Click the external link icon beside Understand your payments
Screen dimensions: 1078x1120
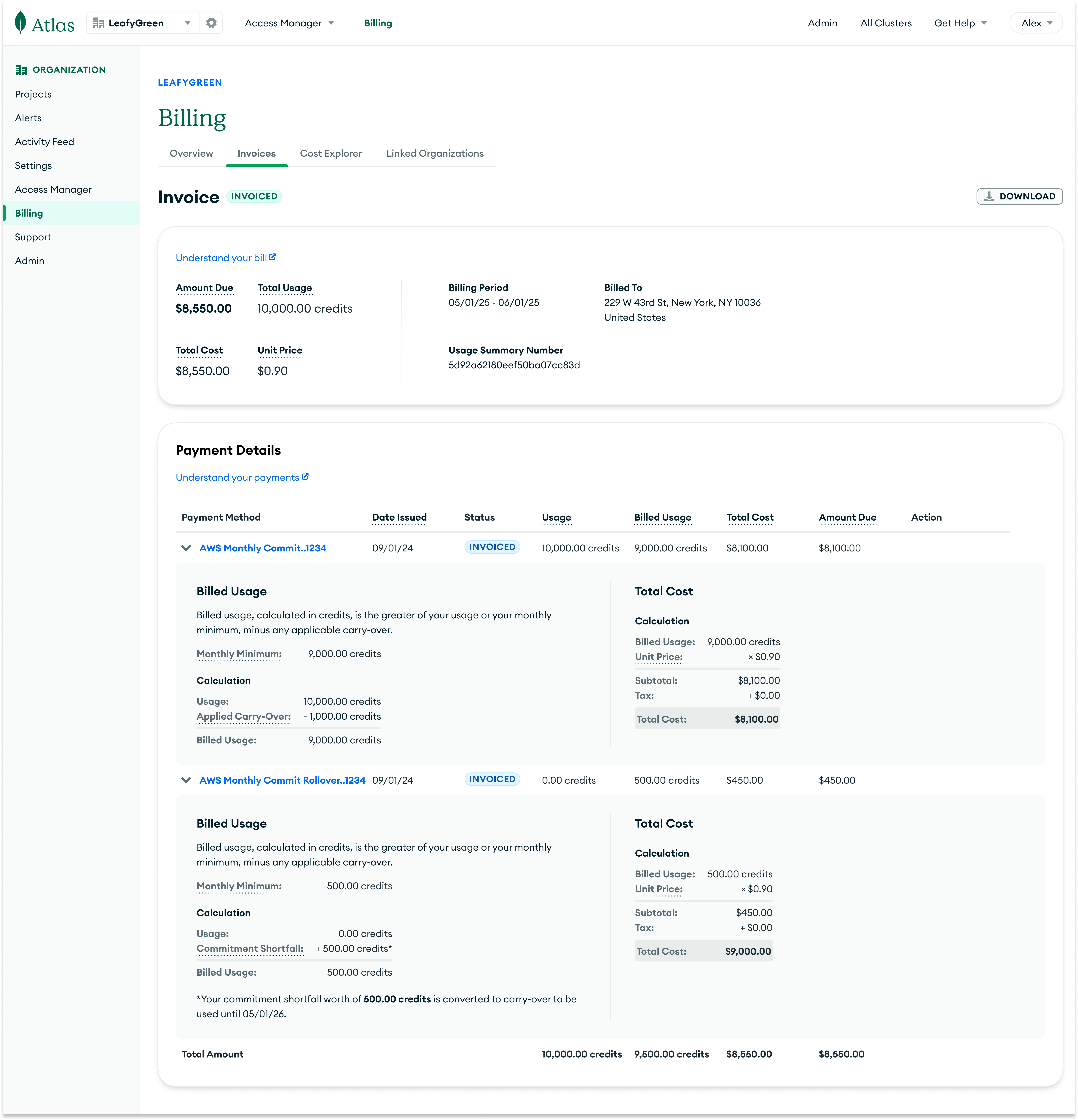pyautogui.click(x=305, y=477)
